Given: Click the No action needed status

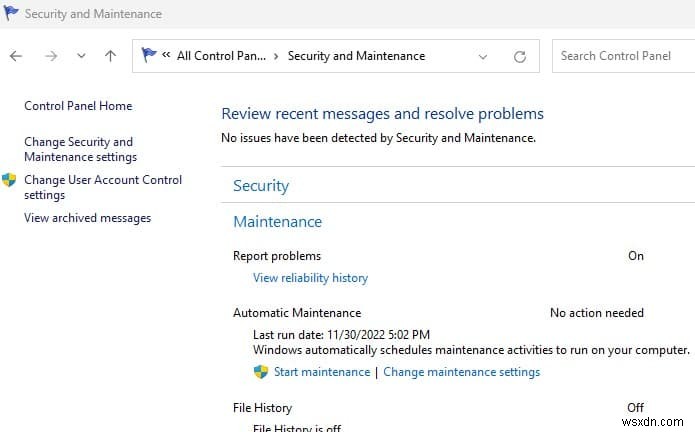Looking at the screenshot, I should pos(597,313).
